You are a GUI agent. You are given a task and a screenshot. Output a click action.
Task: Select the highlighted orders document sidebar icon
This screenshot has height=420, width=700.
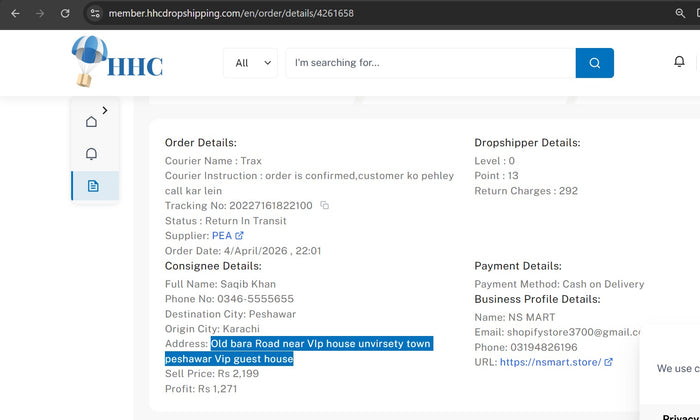point(95,186)
